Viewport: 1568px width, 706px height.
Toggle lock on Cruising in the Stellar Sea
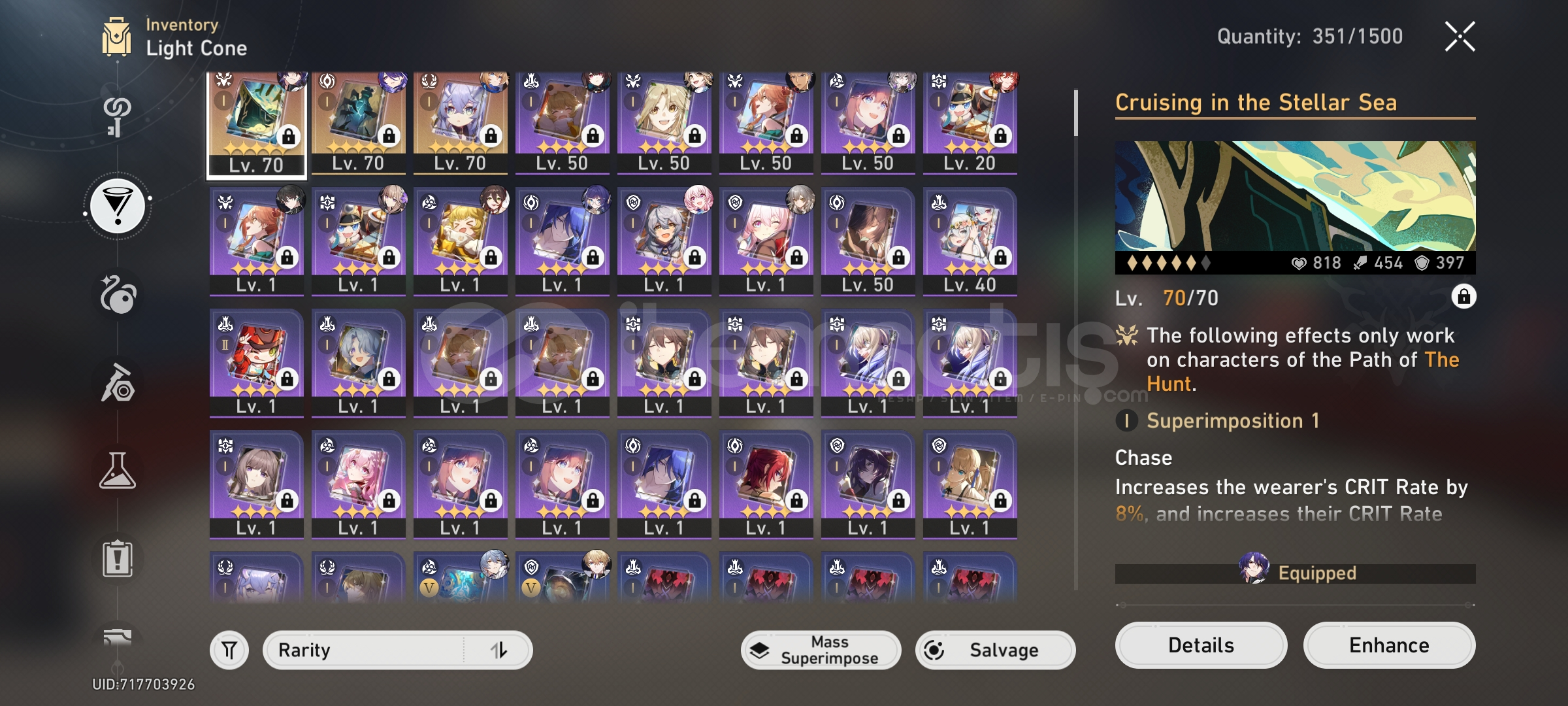click(1463, 297)
